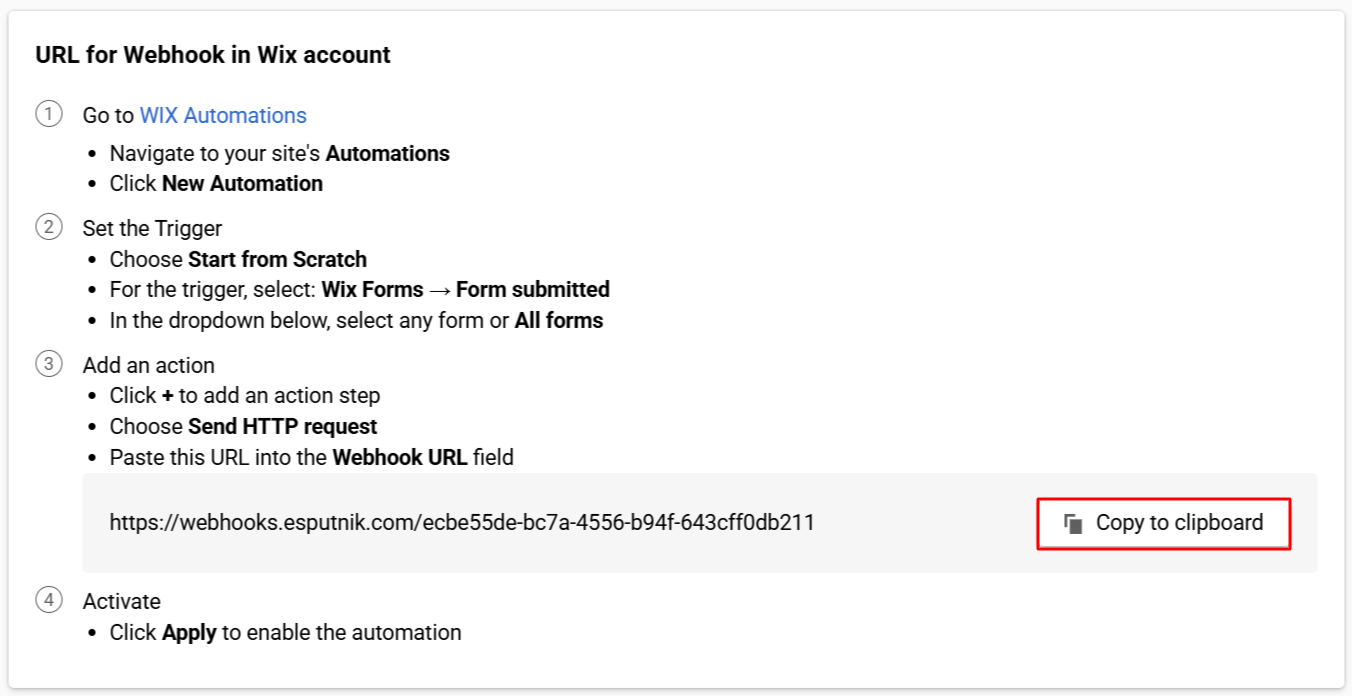Screen dimensions: 1352x696
Task: Click the copy icon beside the clipboard label
Action: (x=1074, y=524)
